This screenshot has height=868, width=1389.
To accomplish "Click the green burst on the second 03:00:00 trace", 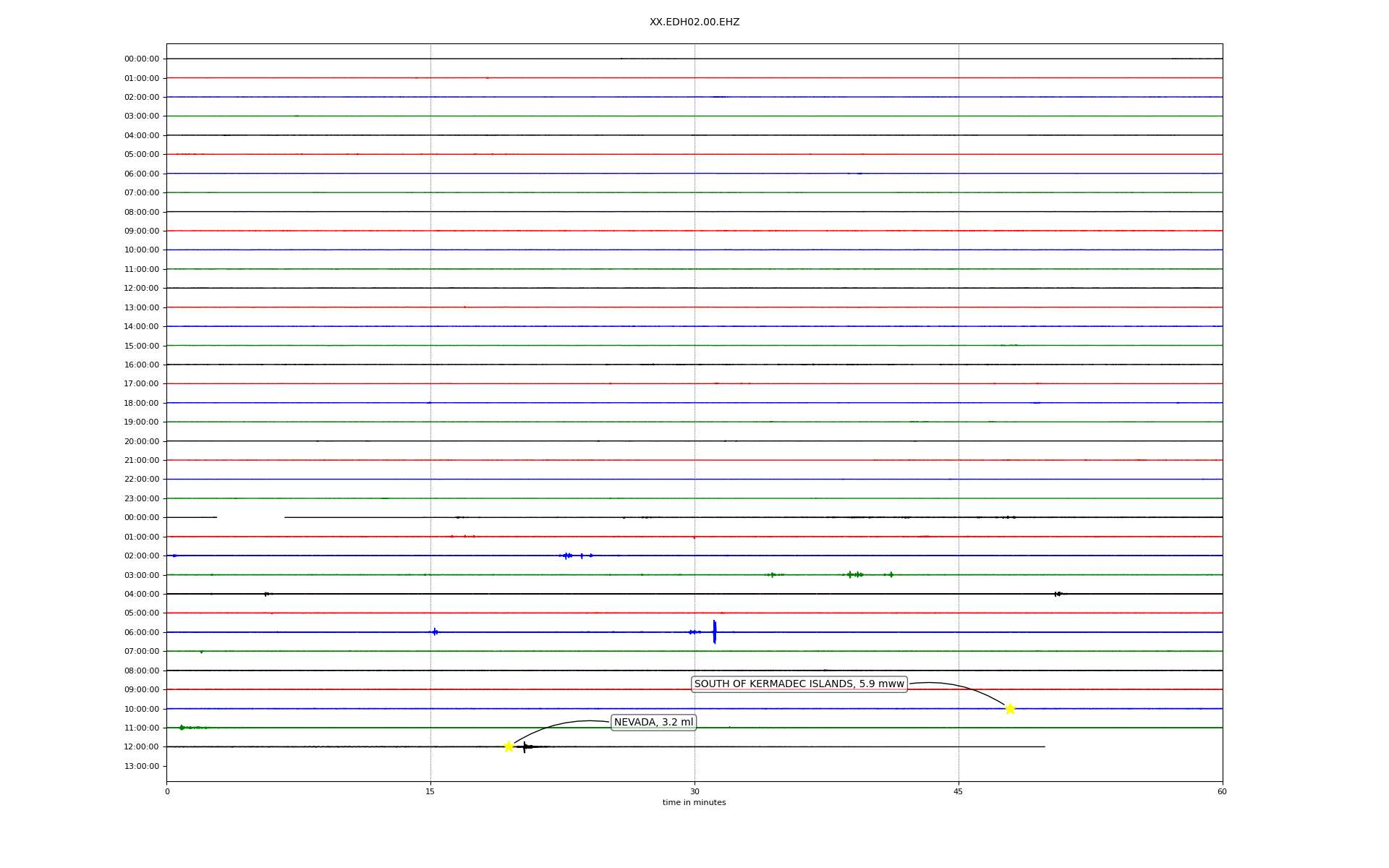I will coord(855,574).
